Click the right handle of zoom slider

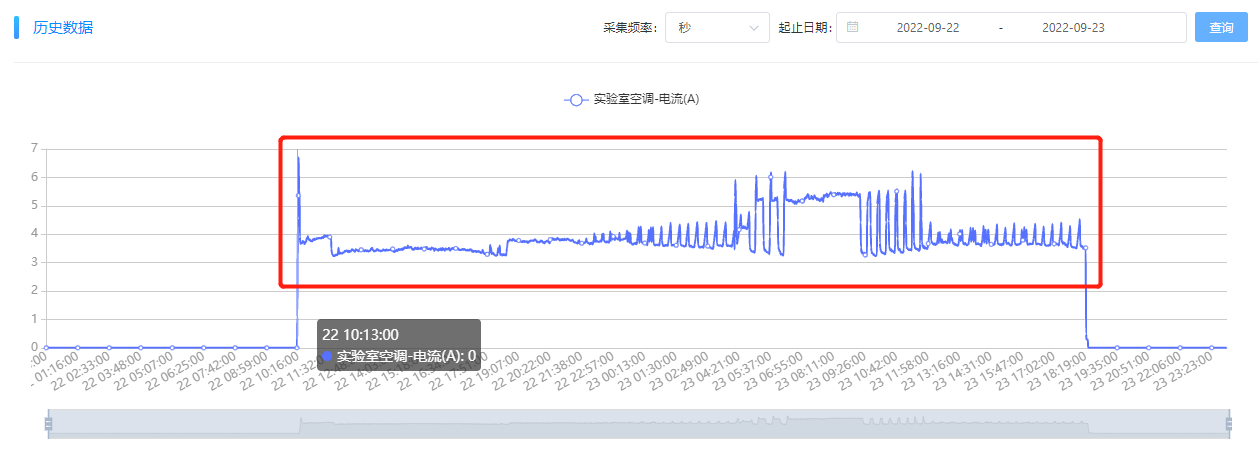(1227, 425)
